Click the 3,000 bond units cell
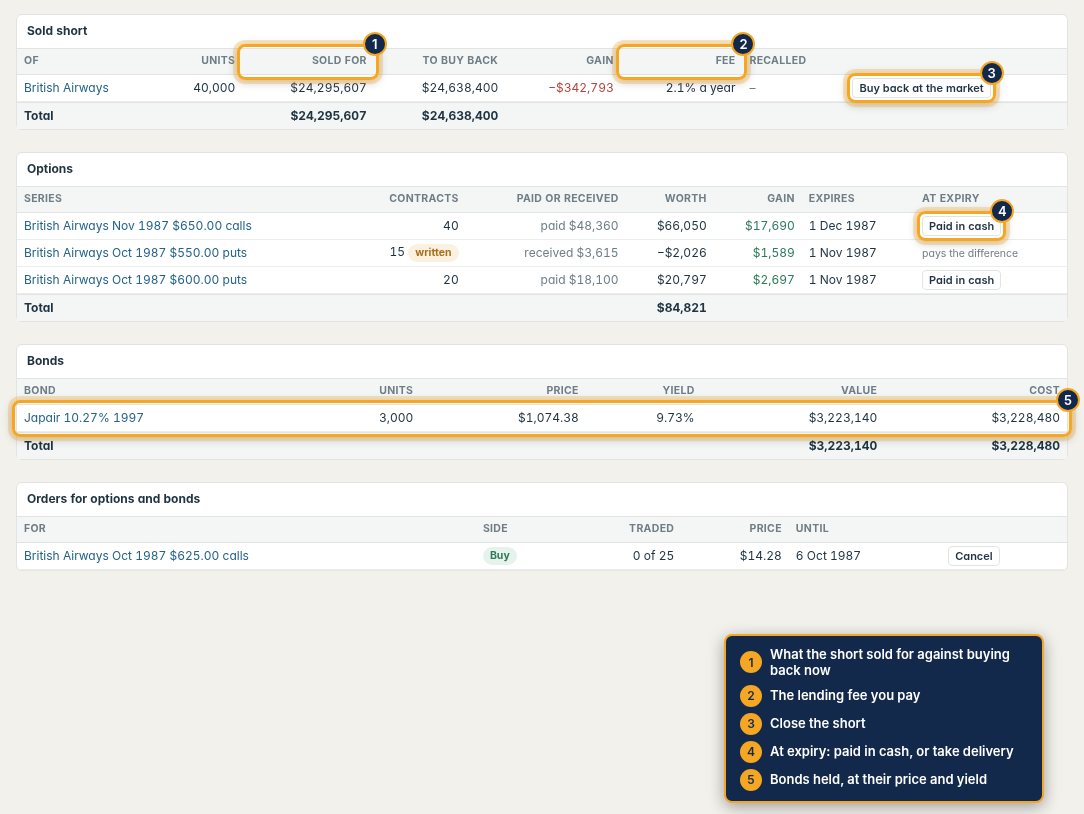 (396, 418)
